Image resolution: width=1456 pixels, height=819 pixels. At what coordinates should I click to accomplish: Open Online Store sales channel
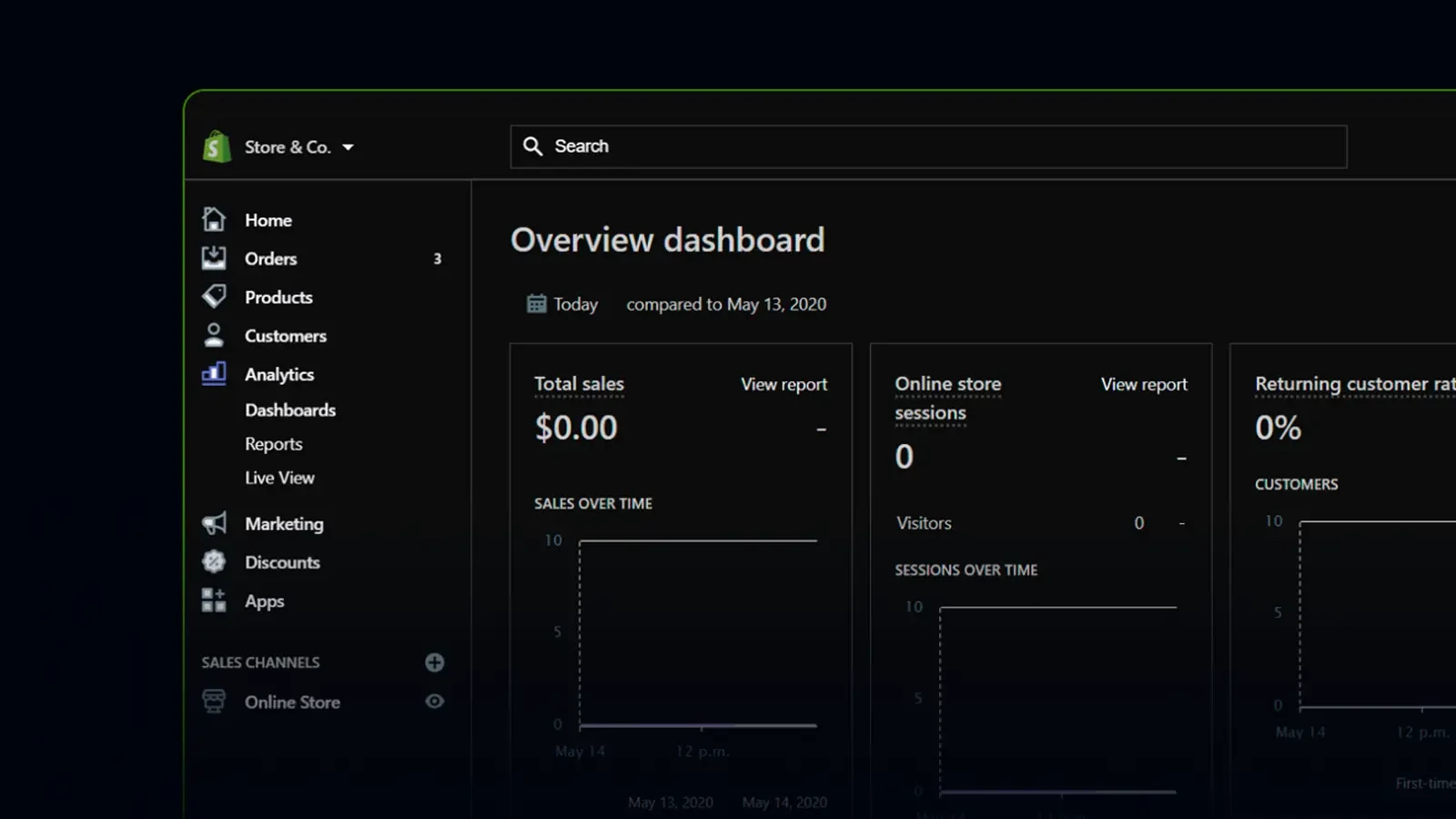292,703
